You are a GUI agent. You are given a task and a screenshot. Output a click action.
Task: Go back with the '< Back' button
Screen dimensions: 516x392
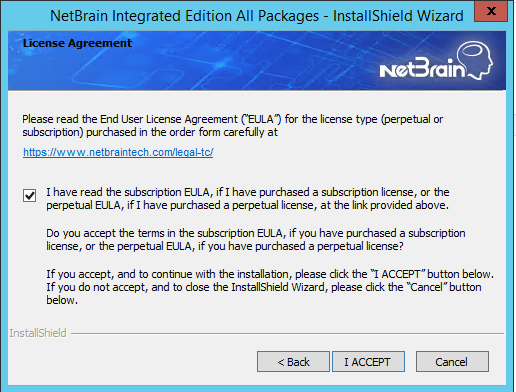tap(293, 362)
